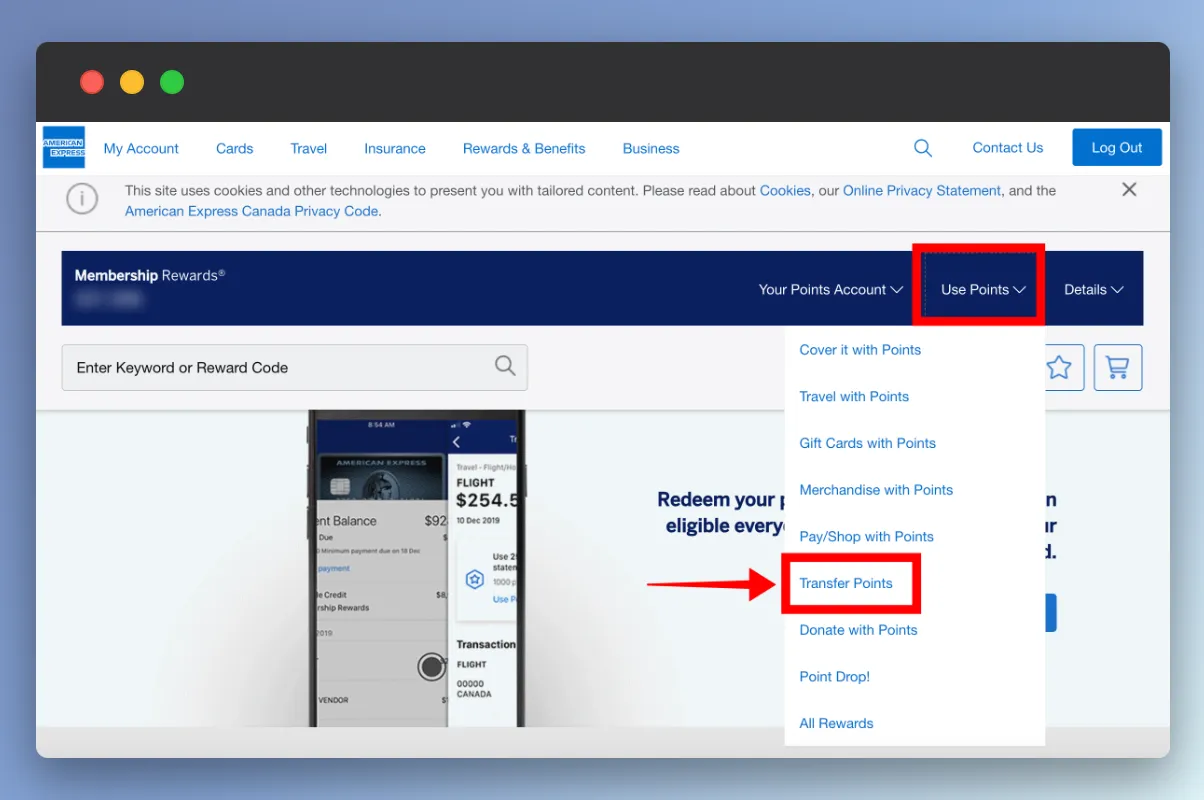Viewport: 1204px width, 800px height.
Task: Select Donate with Points
Action: [858, 630]
